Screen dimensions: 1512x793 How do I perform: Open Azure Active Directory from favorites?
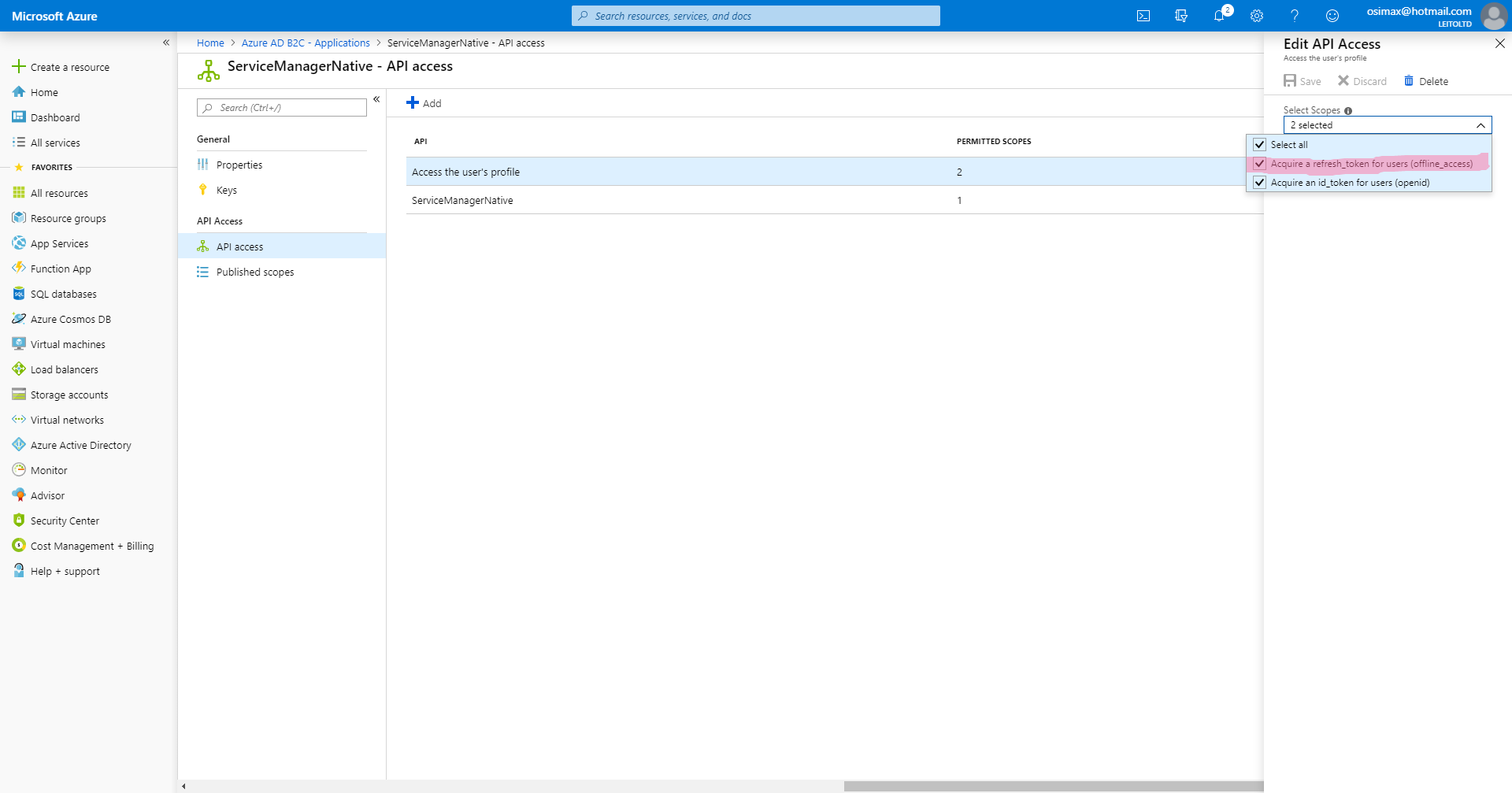tap(81, 444)
